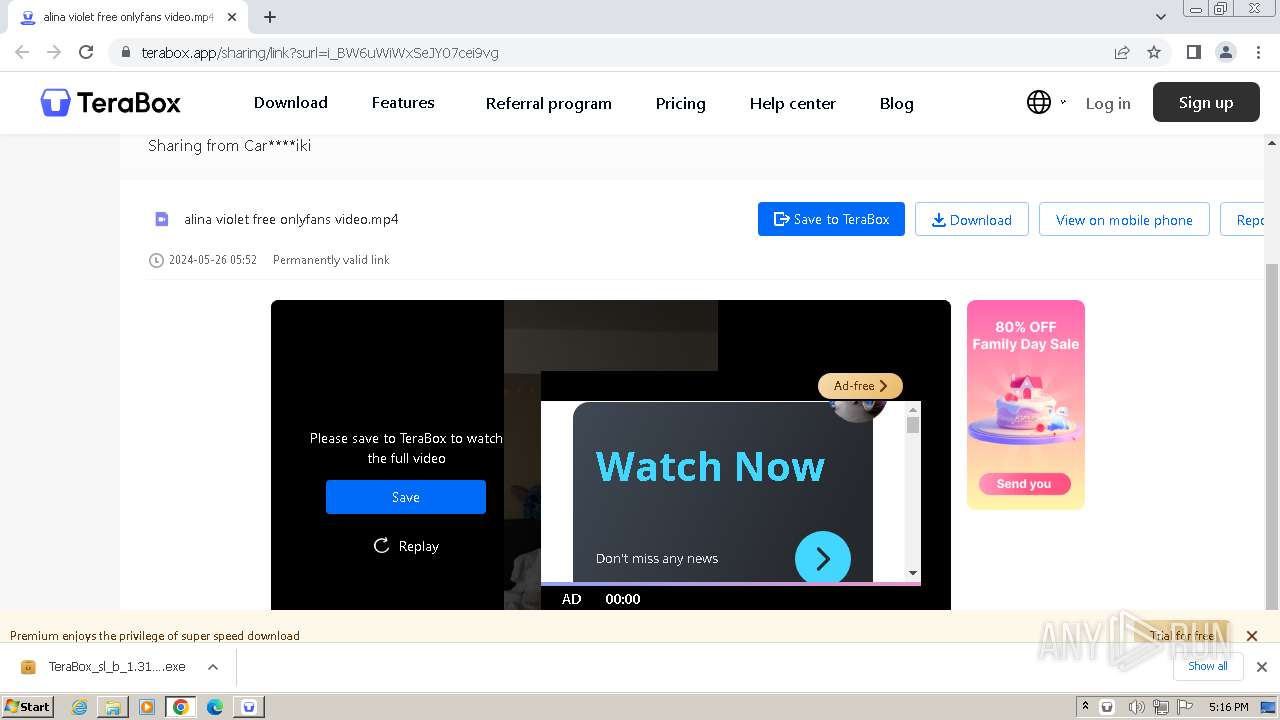Screen dimensions: 1280x720
Task: Click volume icon in system tray
Action: [x=1136, y=707]
